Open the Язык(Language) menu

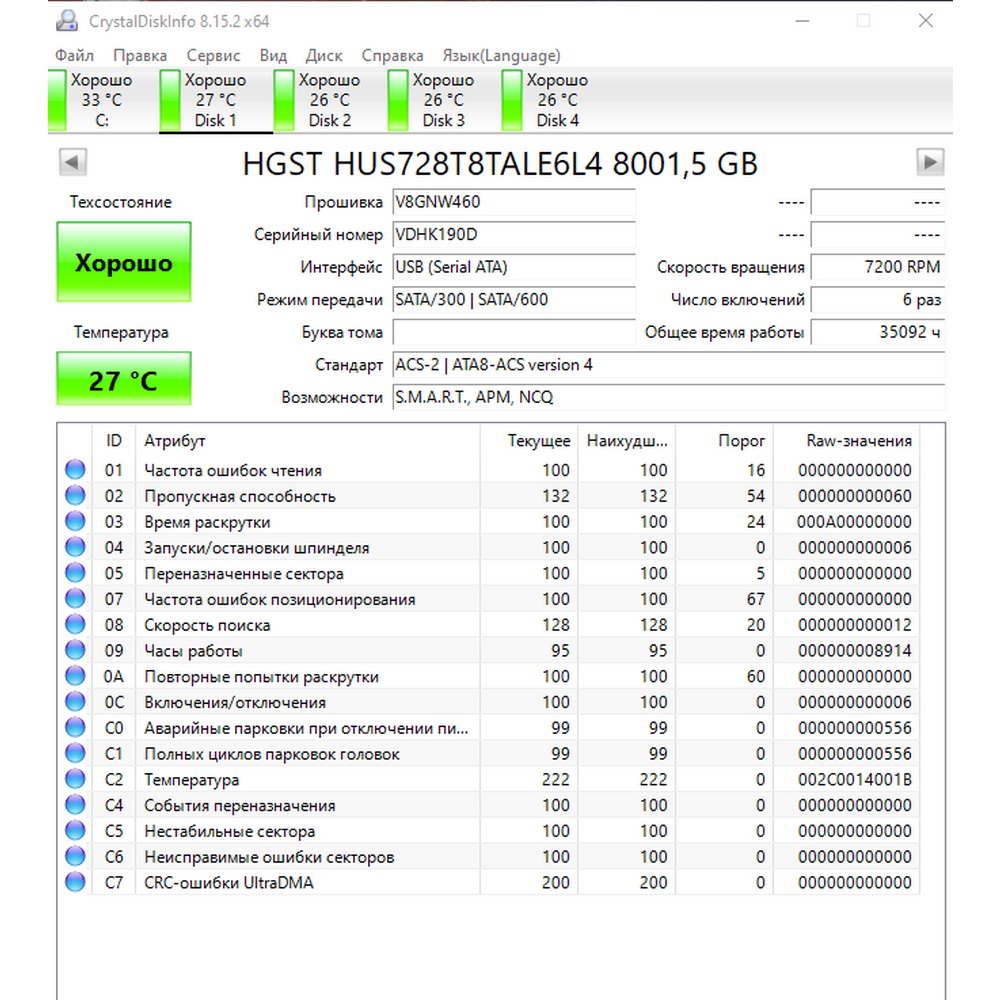point(501,55)
